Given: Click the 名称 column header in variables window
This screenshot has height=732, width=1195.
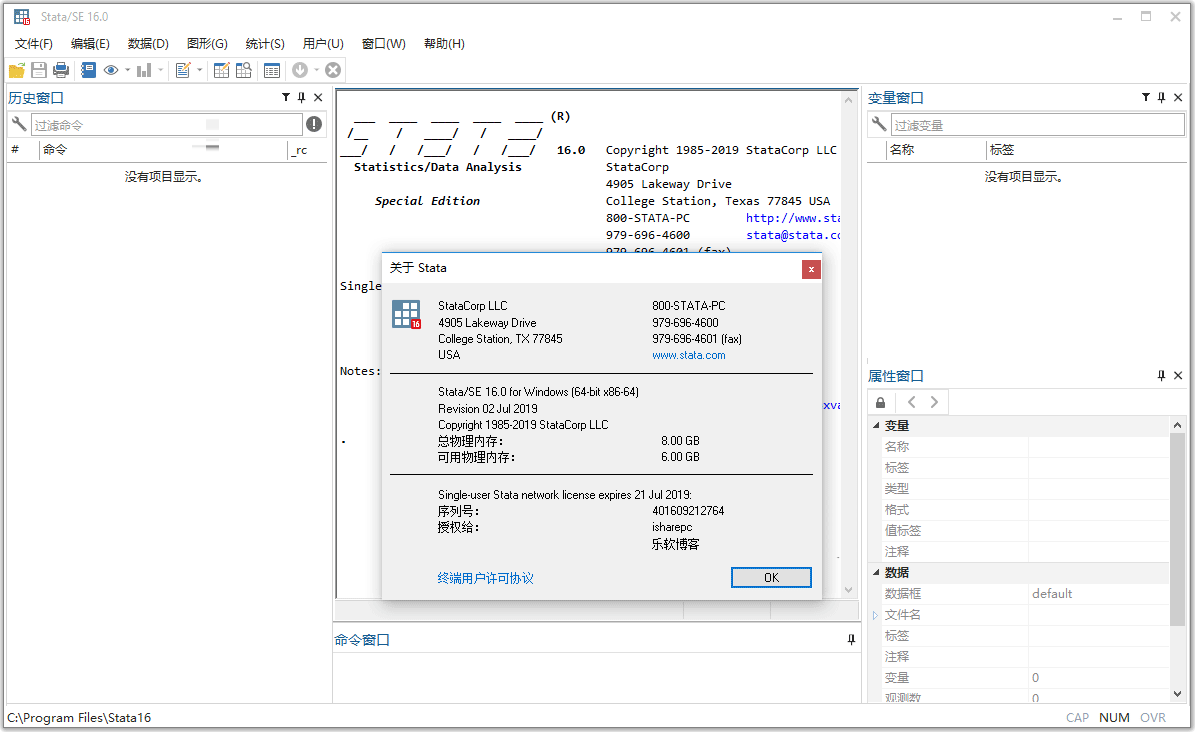Looking at the screenshot, I should click(x=936, y=149).
